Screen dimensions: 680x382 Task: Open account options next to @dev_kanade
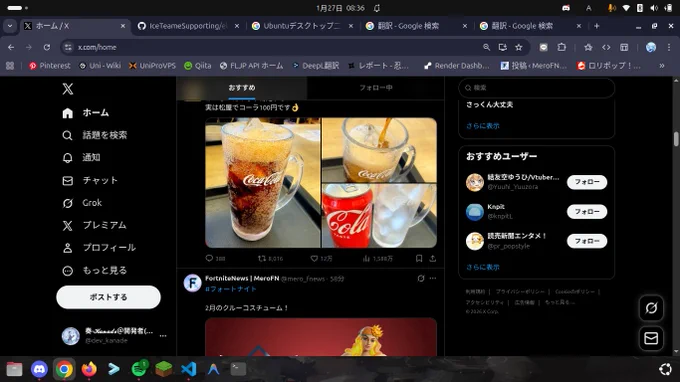pos(163,336)
